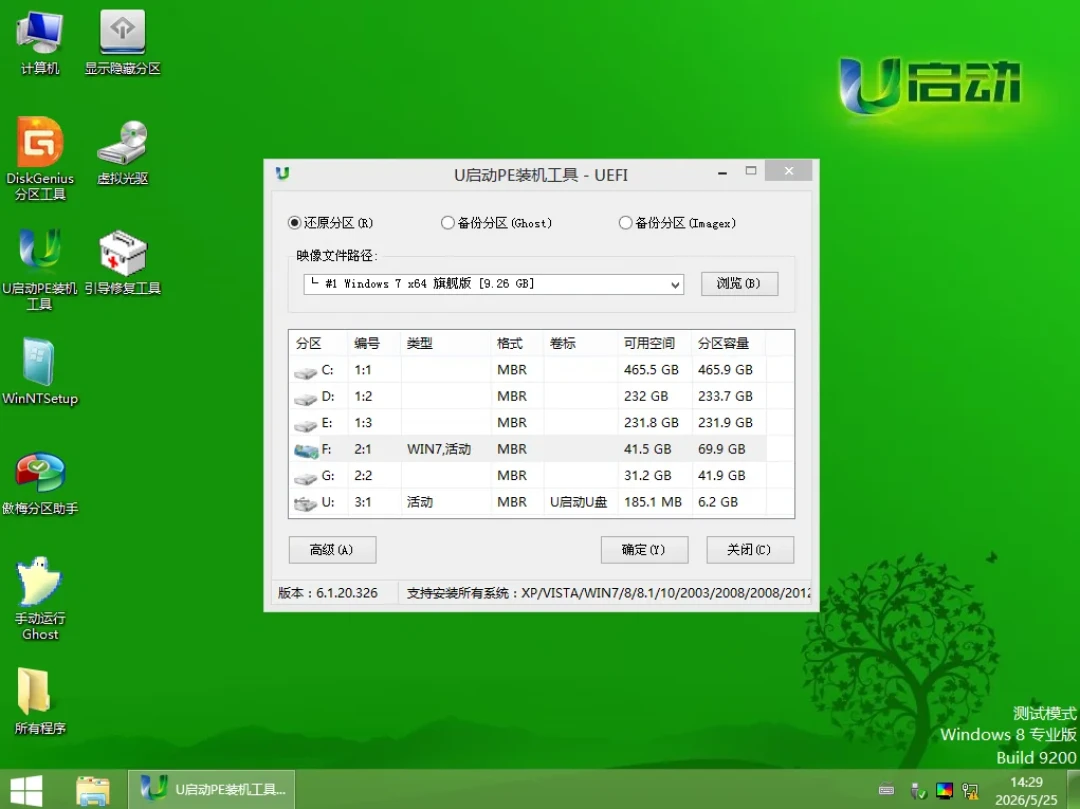This screenshot has height=809, width=1080.
Task: Click the 浏览(B) browse button
Action: click(739, 284)
